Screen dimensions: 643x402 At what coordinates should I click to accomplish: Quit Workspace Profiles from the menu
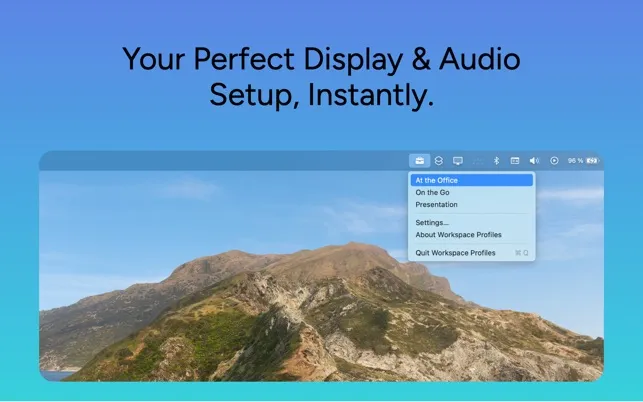point(456,253)
